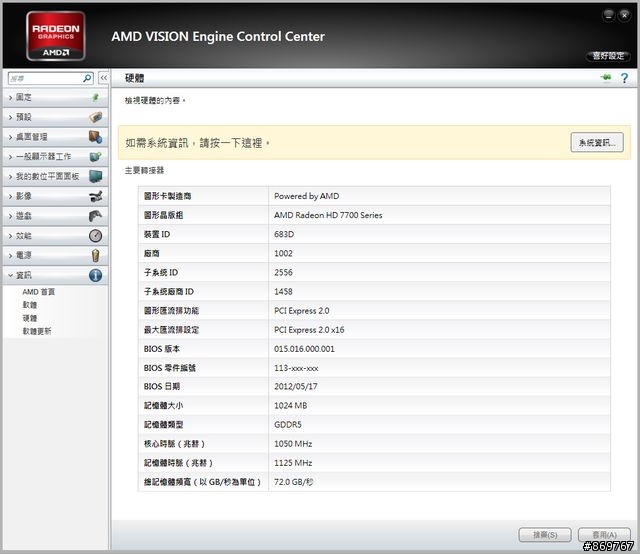This screenshot has height=554, width=640.
Task: Expand the 固定 section chevron
Action: (x=10, y=98)
